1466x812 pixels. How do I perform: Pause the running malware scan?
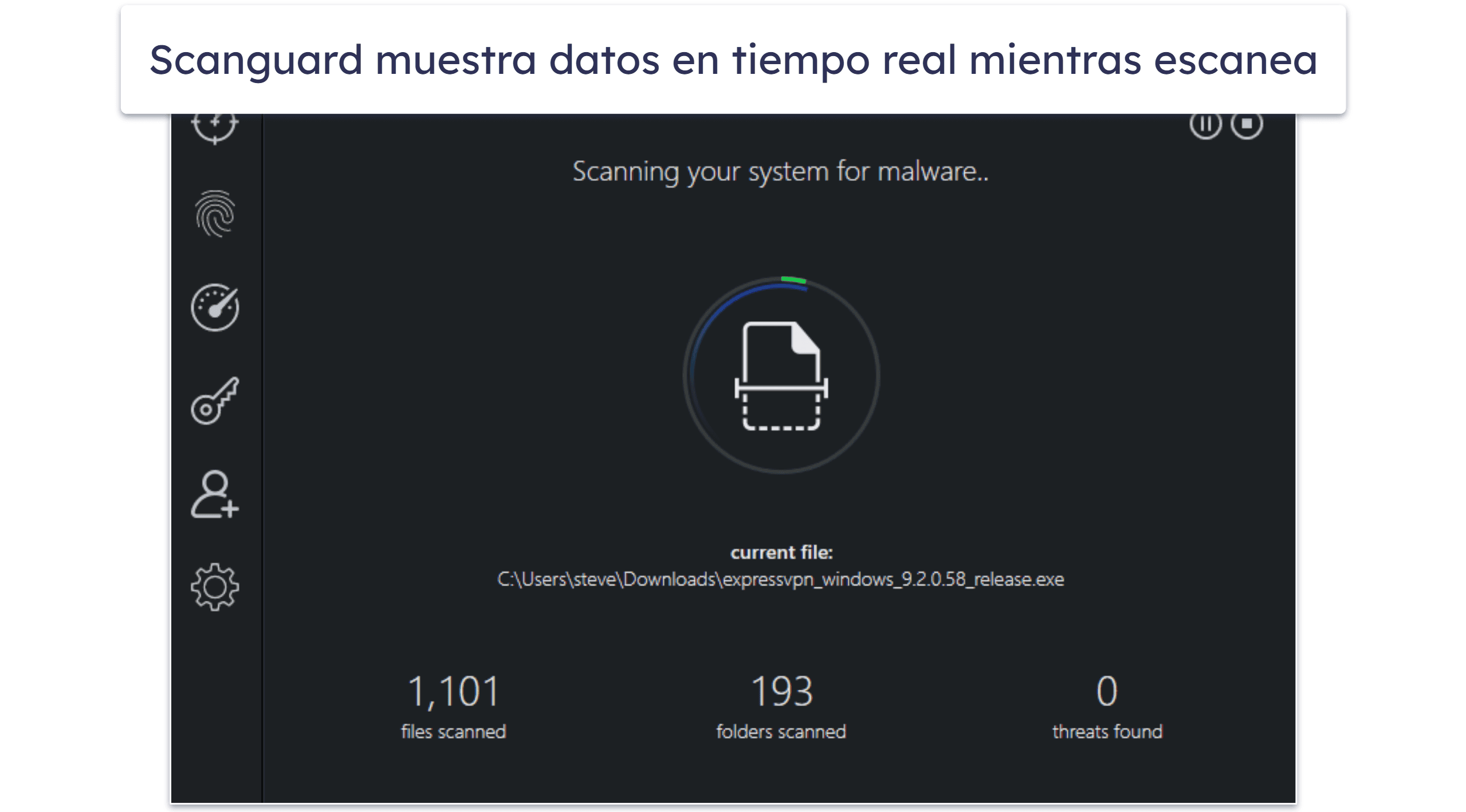point(1205,124)
